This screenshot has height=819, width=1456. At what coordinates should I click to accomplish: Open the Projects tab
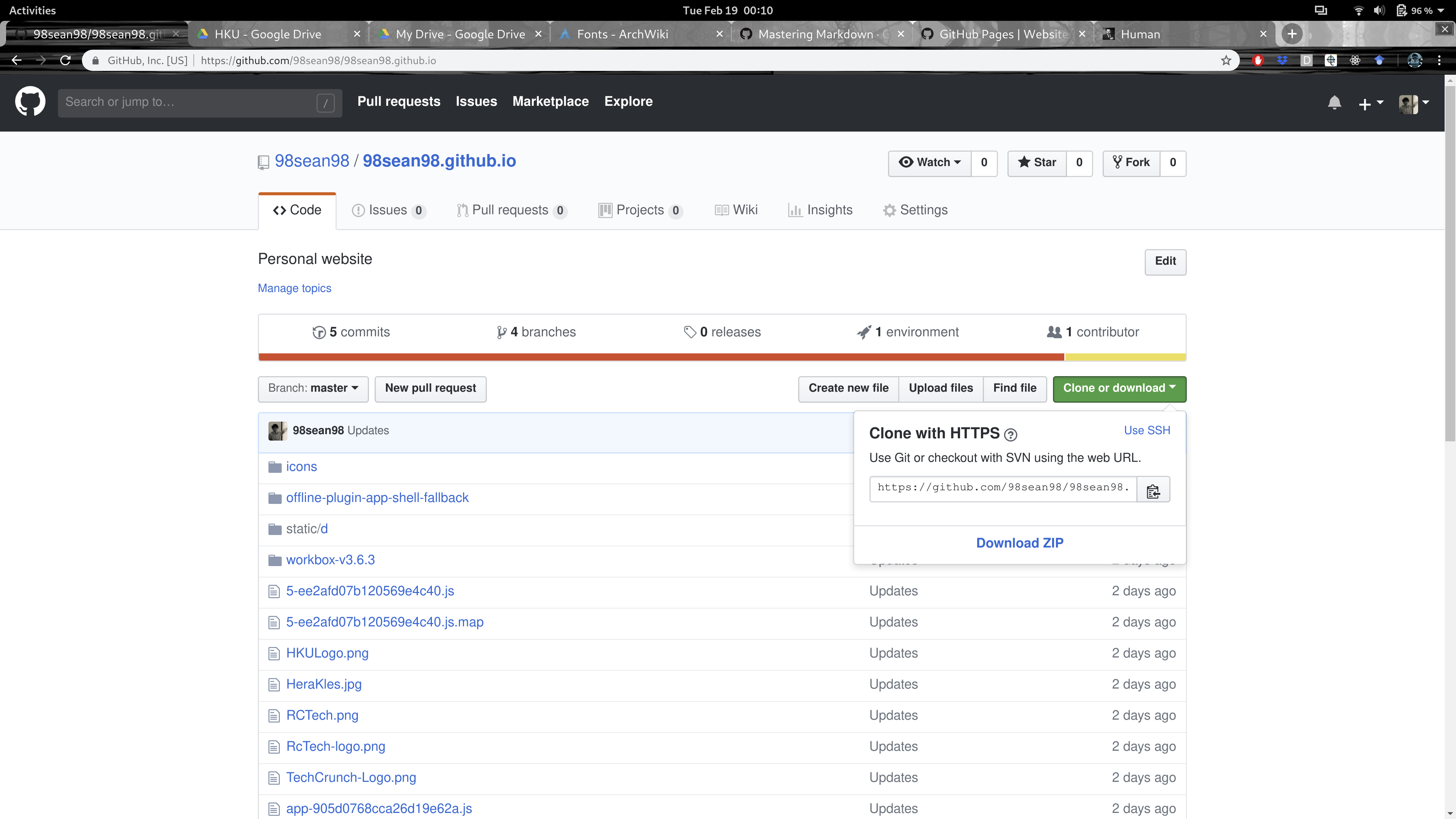pyautogui.click(x=640, y=211)
